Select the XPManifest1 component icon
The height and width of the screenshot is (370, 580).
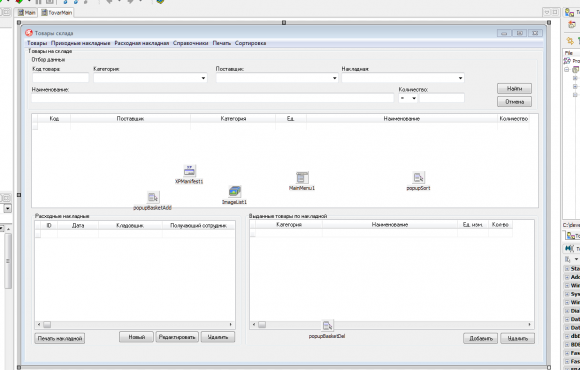pyautogui.click(x=189, y=171)
